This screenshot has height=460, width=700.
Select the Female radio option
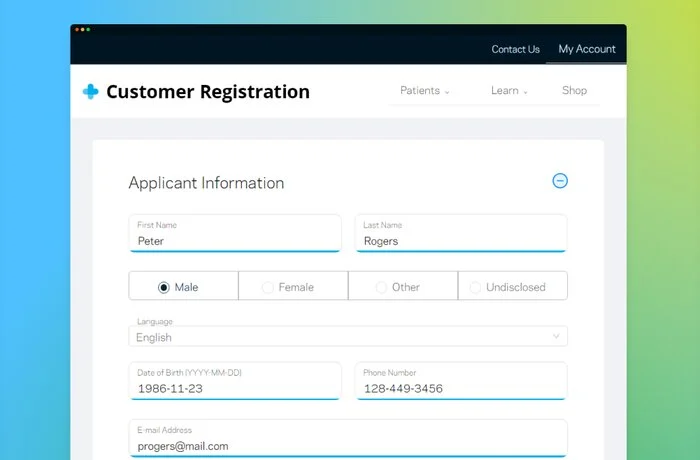[293, 286]
